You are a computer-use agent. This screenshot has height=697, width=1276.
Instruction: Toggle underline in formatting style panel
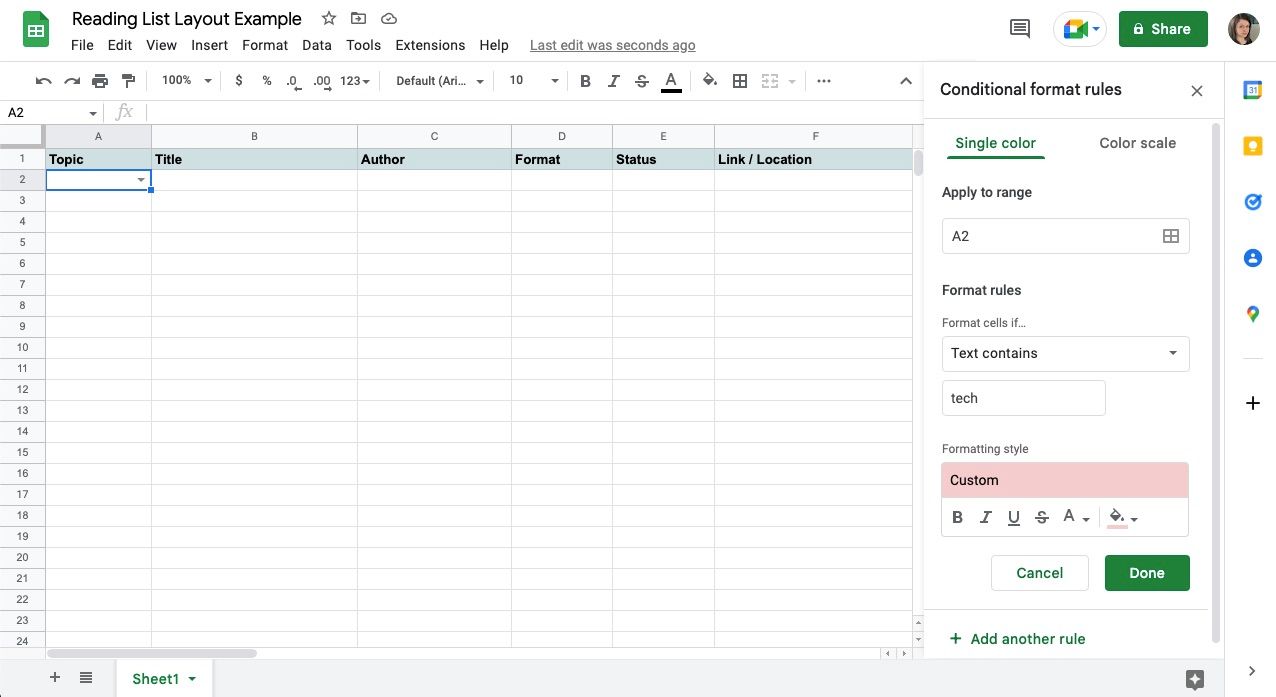[1014, 517]
